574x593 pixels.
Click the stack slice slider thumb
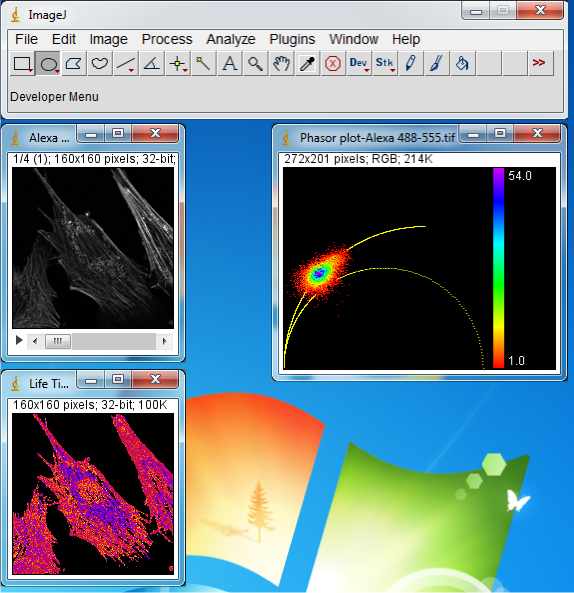point(58,342)
